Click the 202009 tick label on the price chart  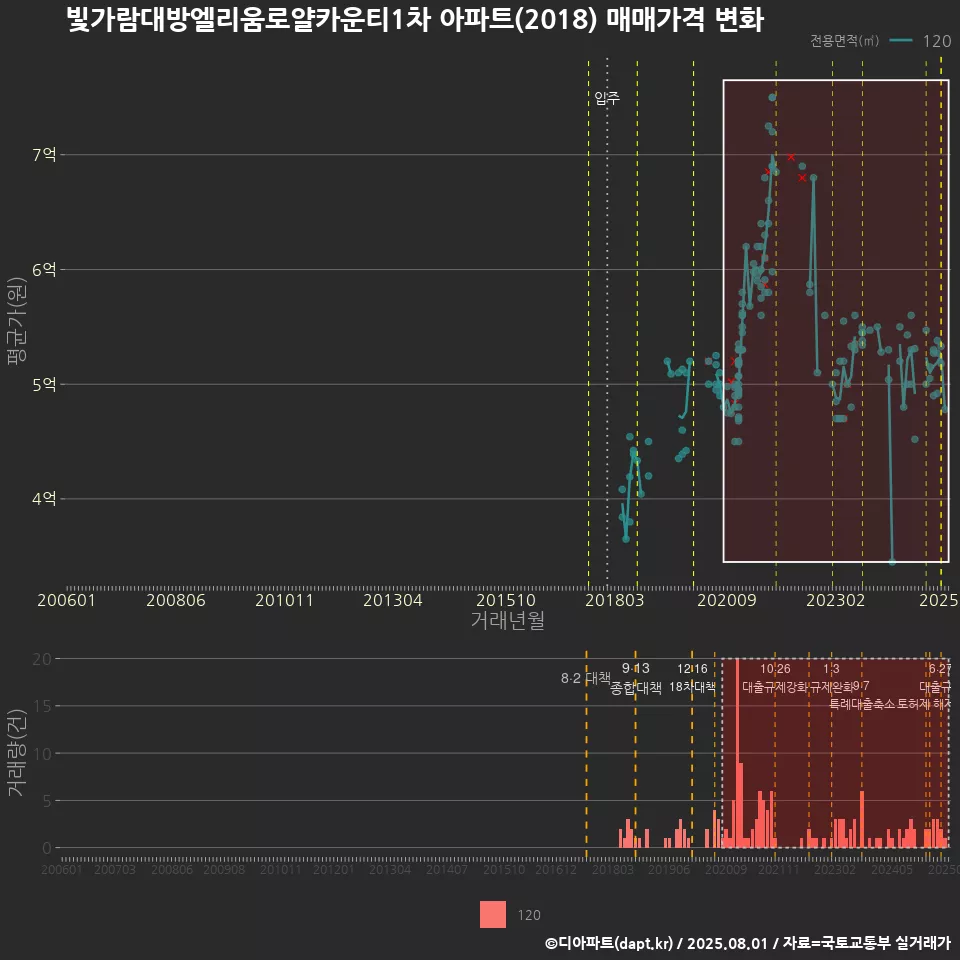click(727, 600)
